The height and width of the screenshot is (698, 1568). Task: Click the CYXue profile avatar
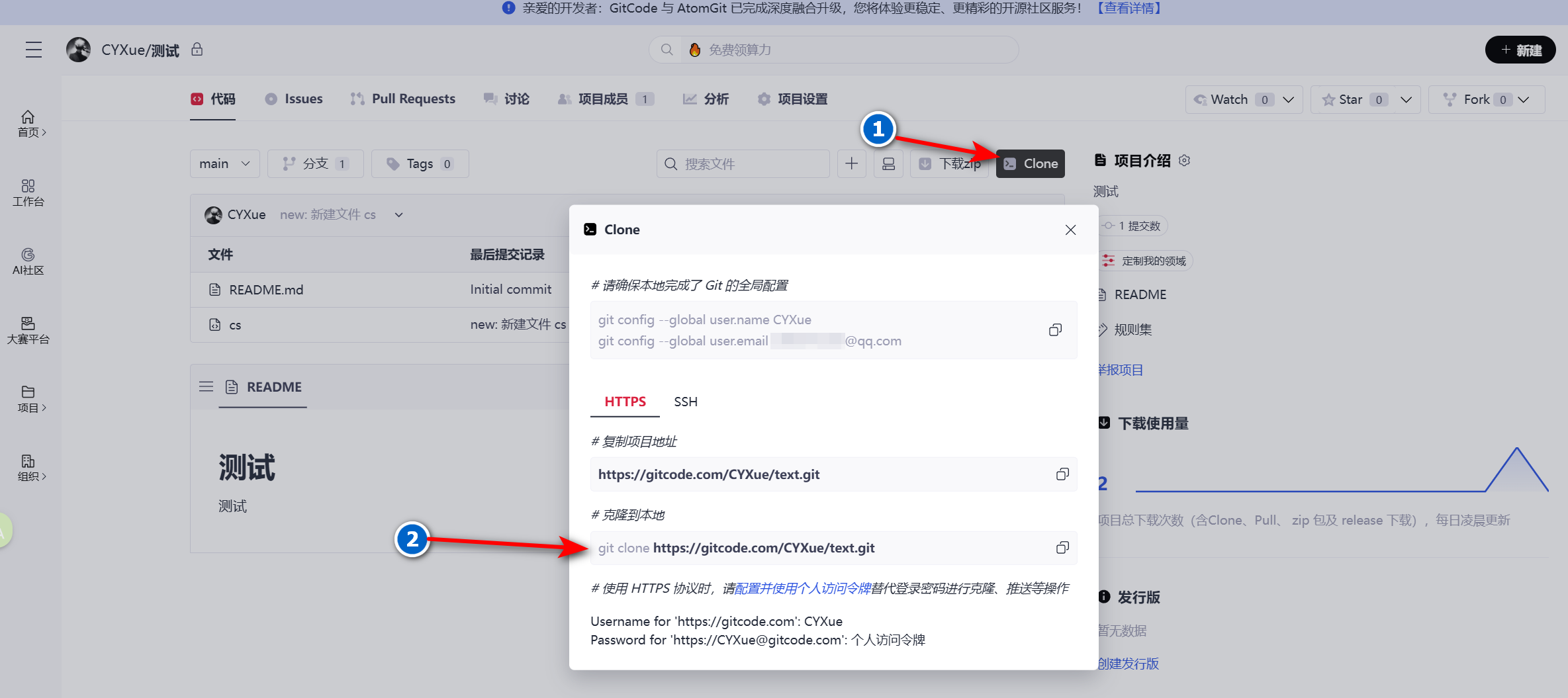point(78,49)
